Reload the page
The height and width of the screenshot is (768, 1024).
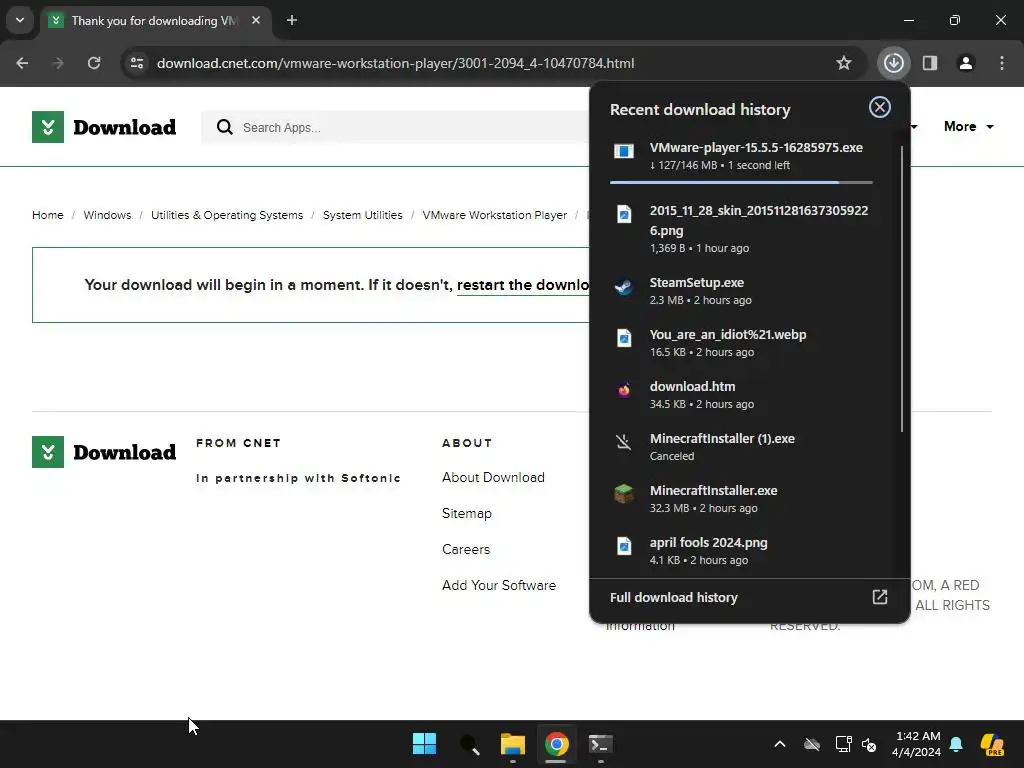pos(94,63)
